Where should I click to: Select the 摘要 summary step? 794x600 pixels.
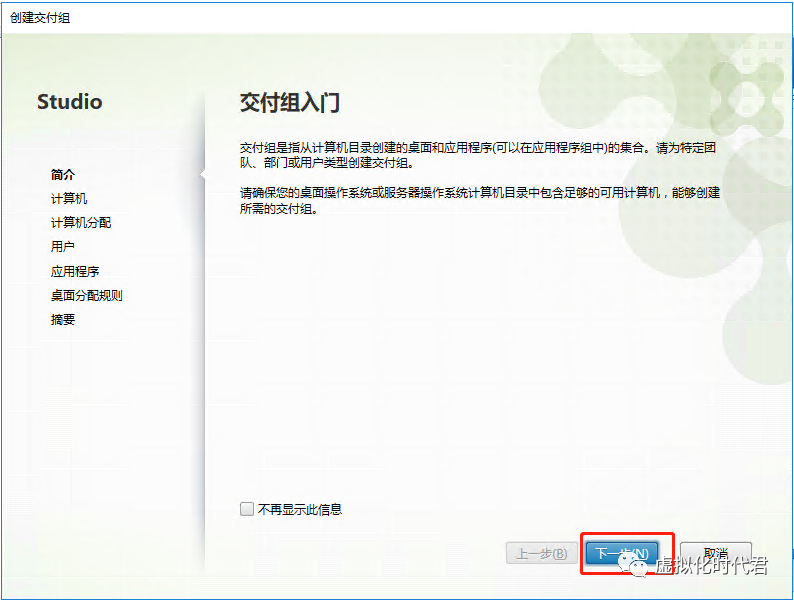click(x=63, y=319)
